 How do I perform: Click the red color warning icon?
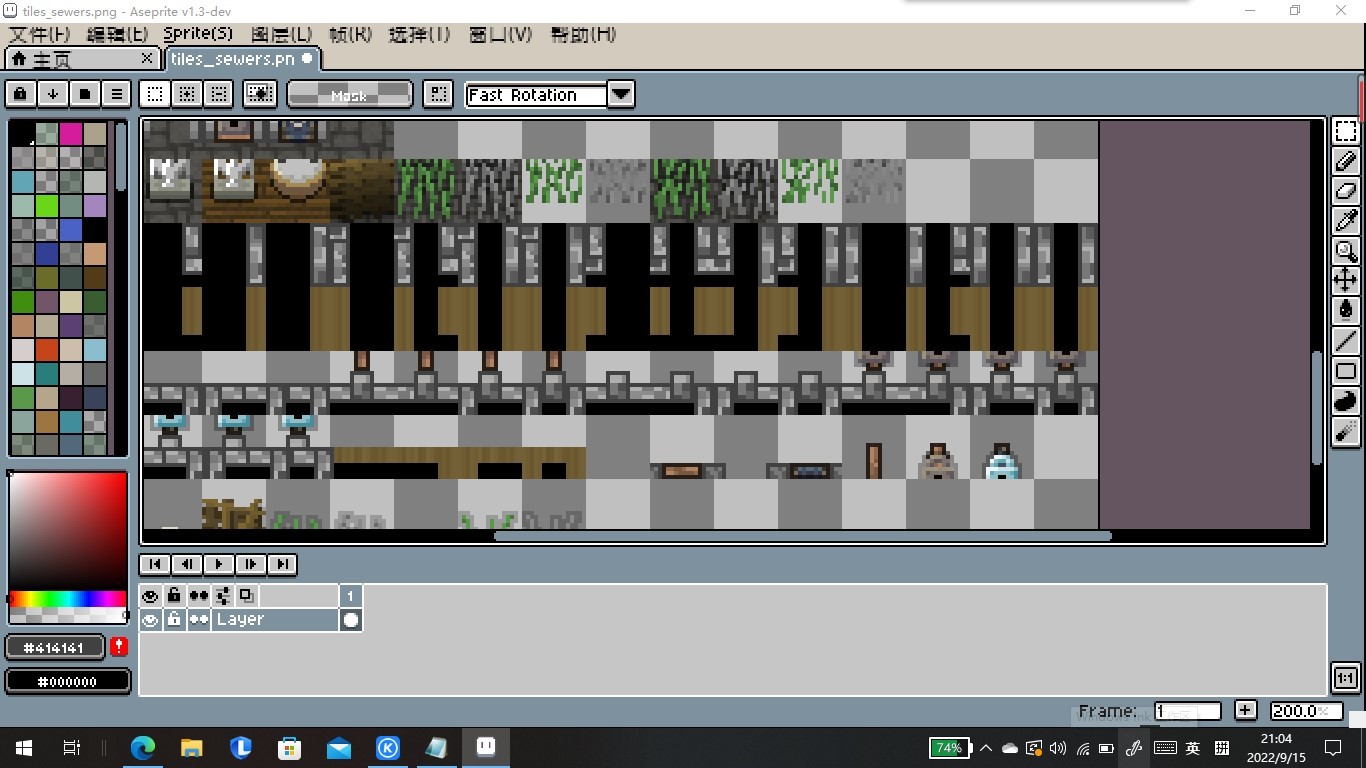click(x=119, y=647)
